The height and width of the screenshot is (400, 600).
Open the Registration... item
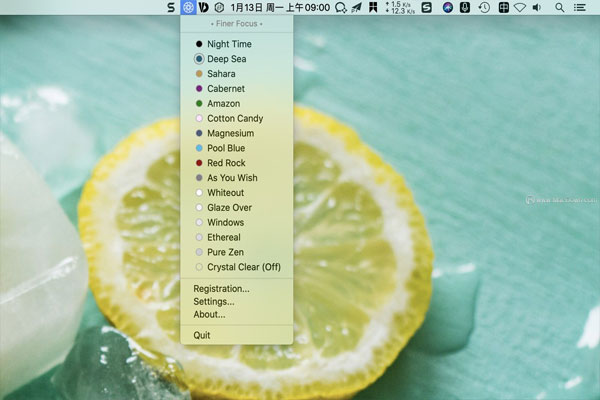[221, 288]
